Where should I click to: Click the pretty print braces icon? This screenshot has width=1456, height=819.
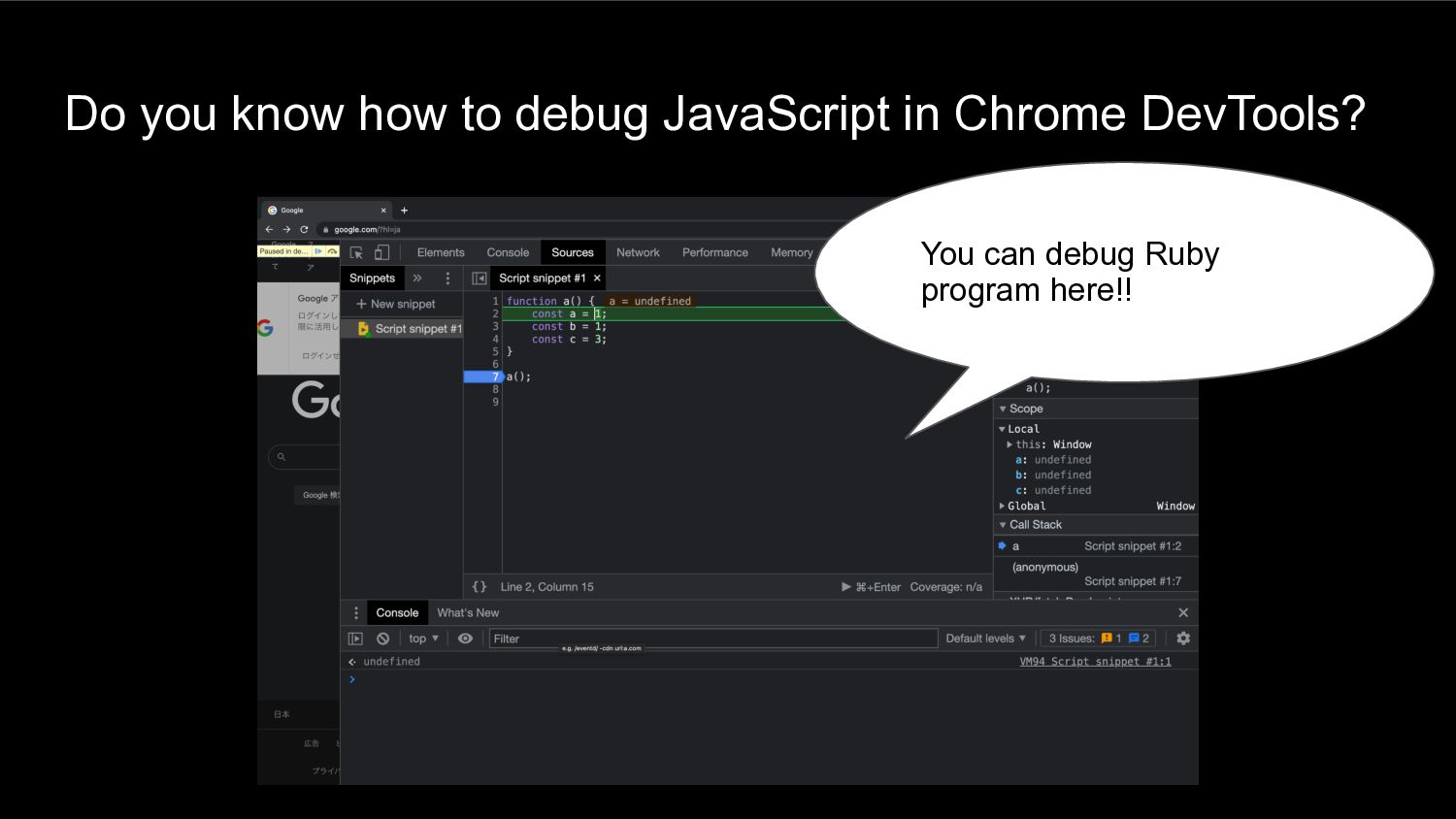(480, 587)
